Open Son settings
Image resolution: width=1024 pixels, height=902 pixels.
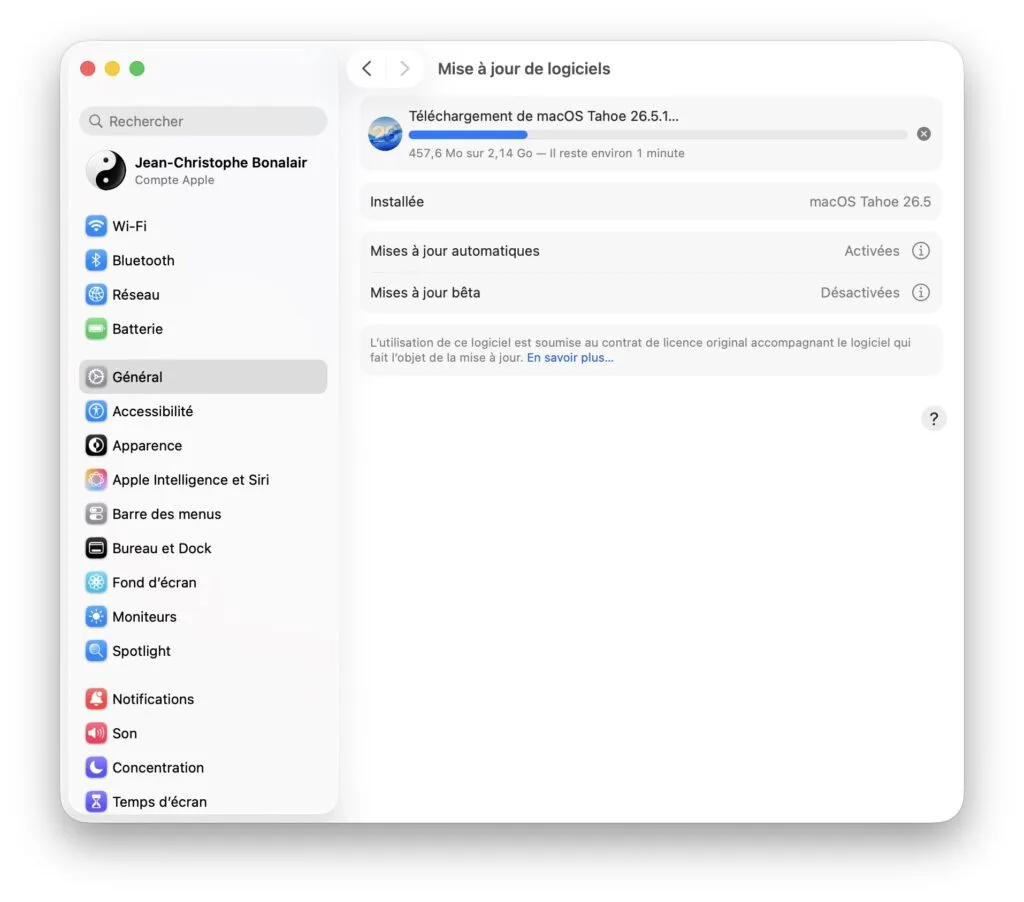click(x=203, y=733)
